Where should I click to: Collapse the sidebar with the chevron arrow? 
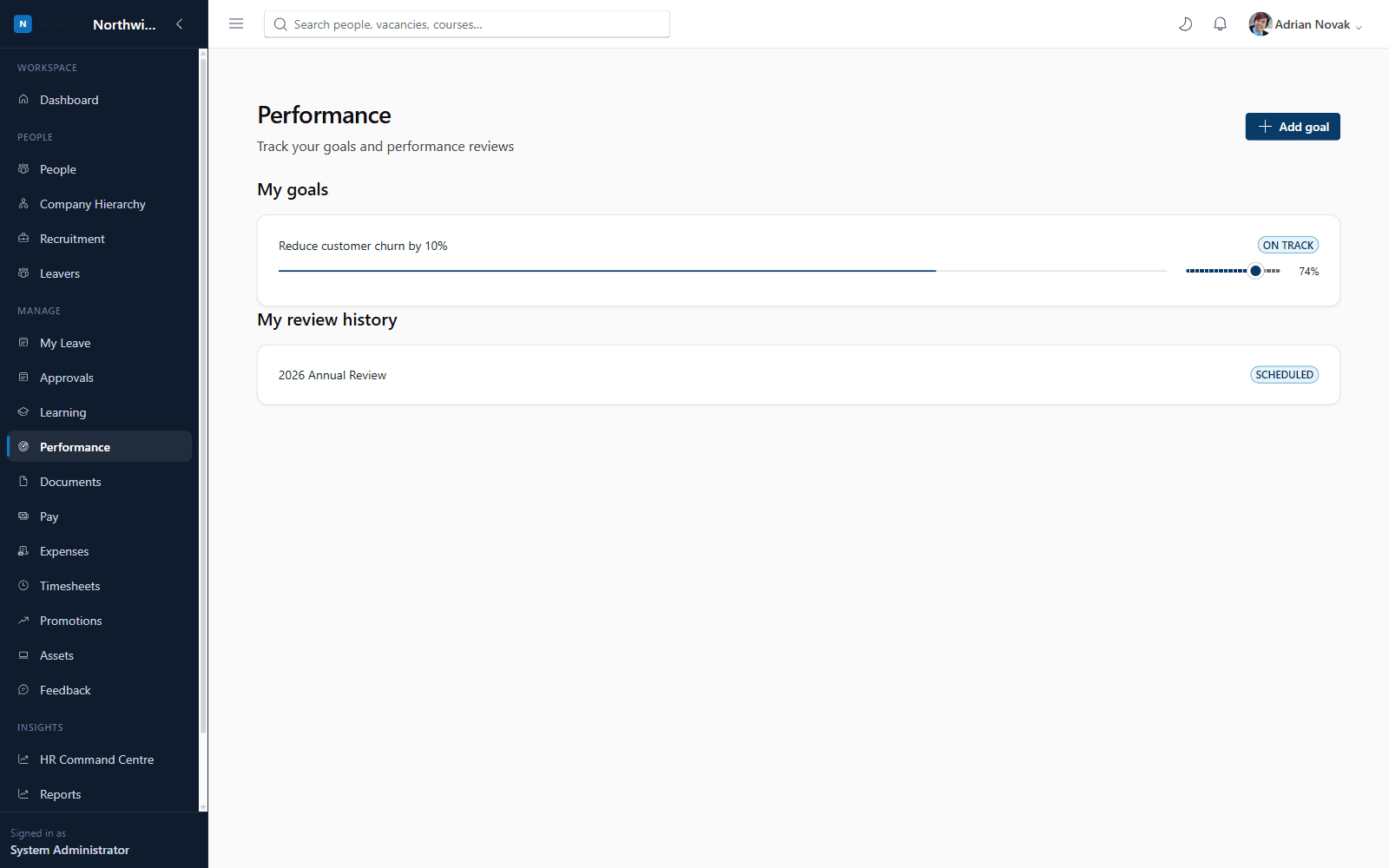click(x=179, y=24)
